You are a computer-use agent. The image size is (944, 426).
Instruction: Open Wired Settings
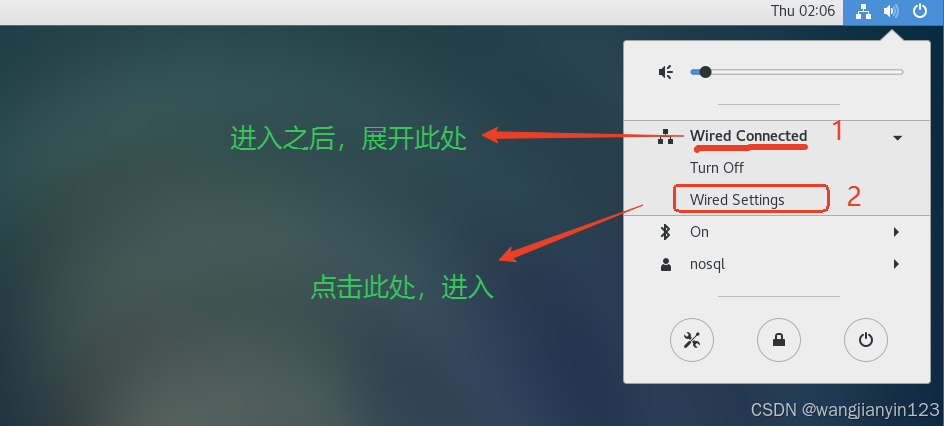(737, 200)
